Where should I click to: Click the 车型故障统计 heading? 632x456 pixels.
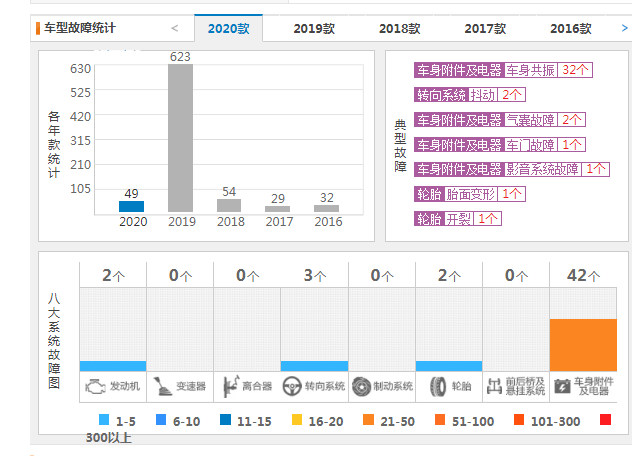pos(80,28)
